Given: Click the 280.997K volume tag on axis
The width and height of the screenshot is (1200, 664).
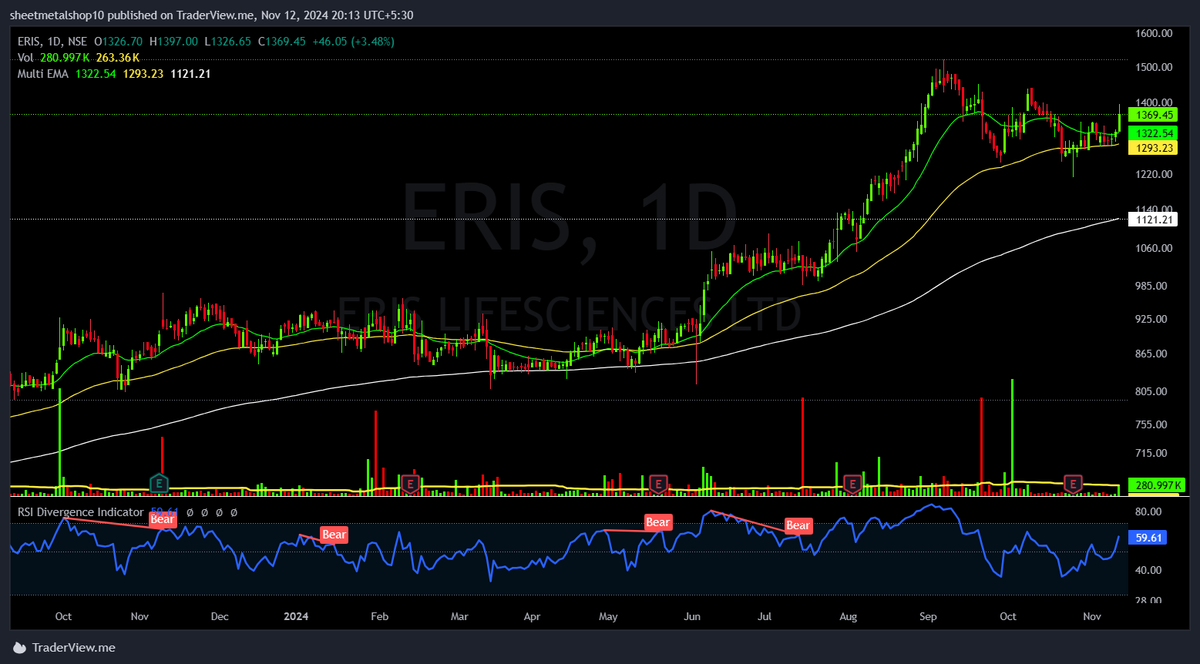Looking at the screenshot, I should pyautogui.click(x=1157, y=486).
